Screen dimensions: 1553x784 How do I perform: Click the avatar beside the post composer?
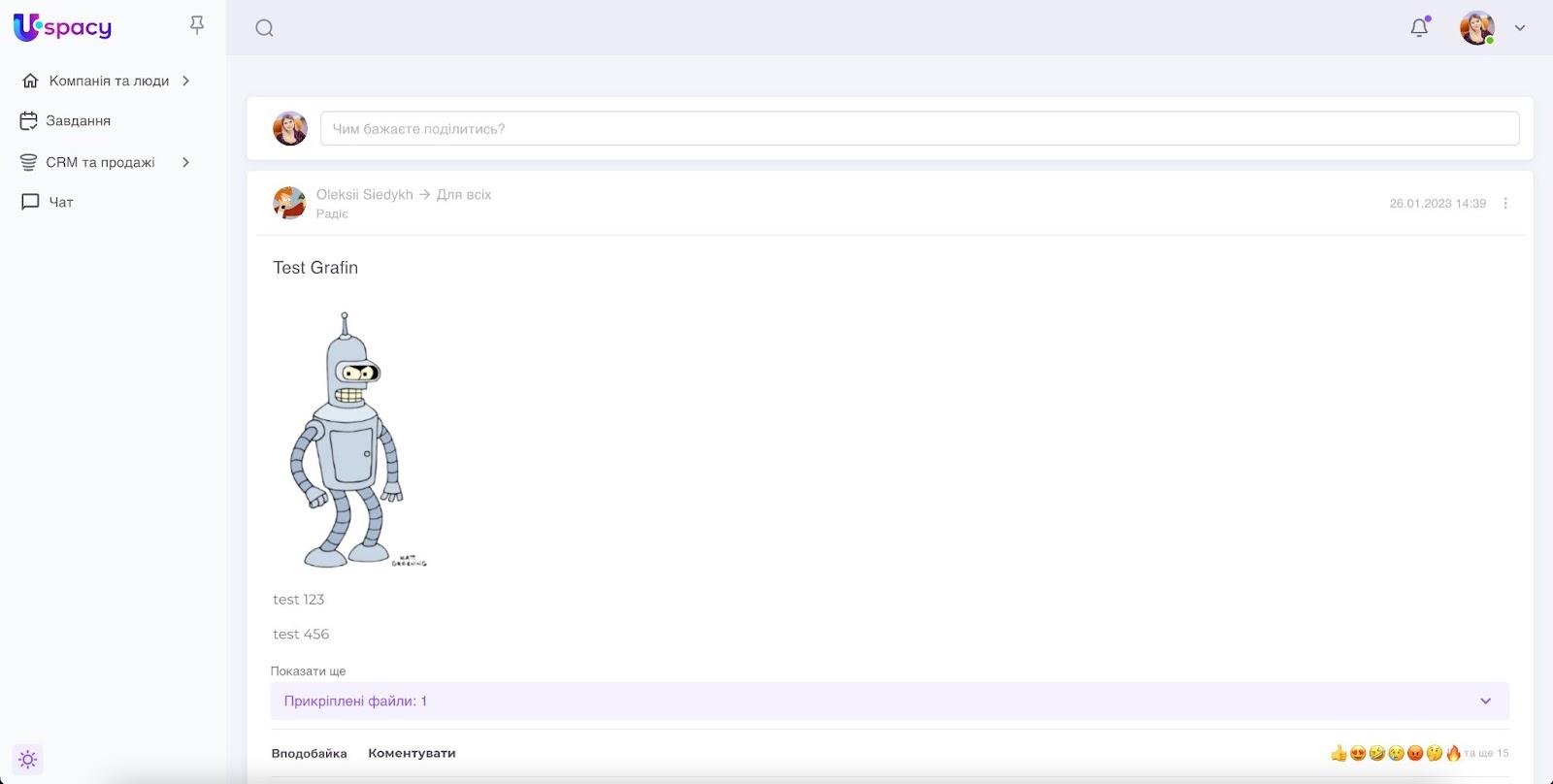tap(290, 128)
